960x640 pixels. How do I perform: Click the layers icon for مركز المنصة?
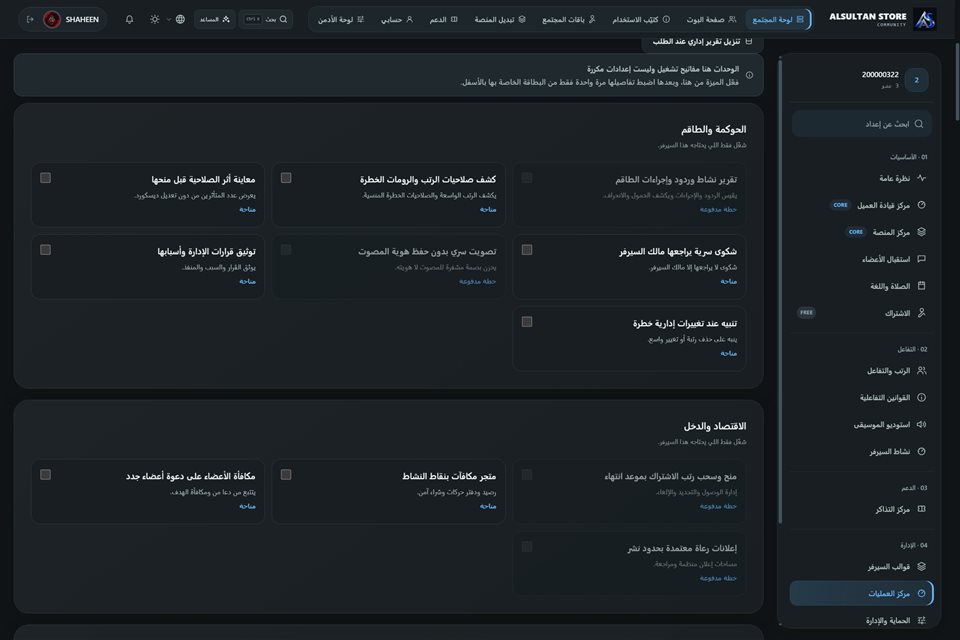pyautogui.click(x=921, y=232)
